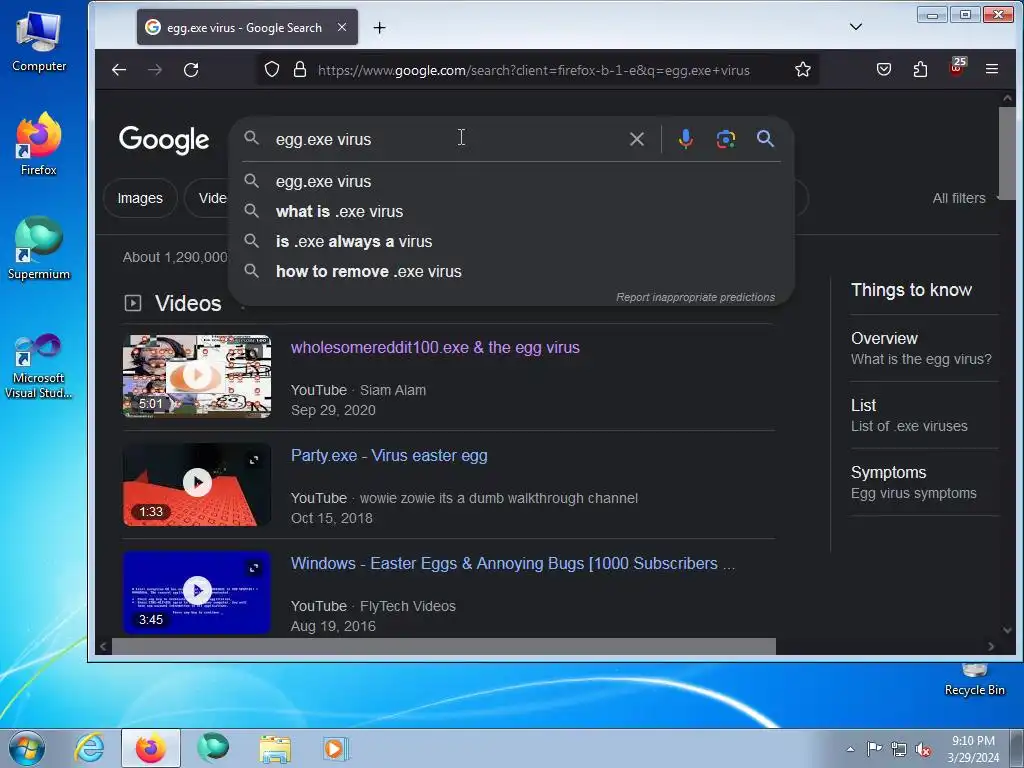Start voice search with microphone icon
Image resolution: width=1024 pixels, height=768 pixels.
(686, 139)
